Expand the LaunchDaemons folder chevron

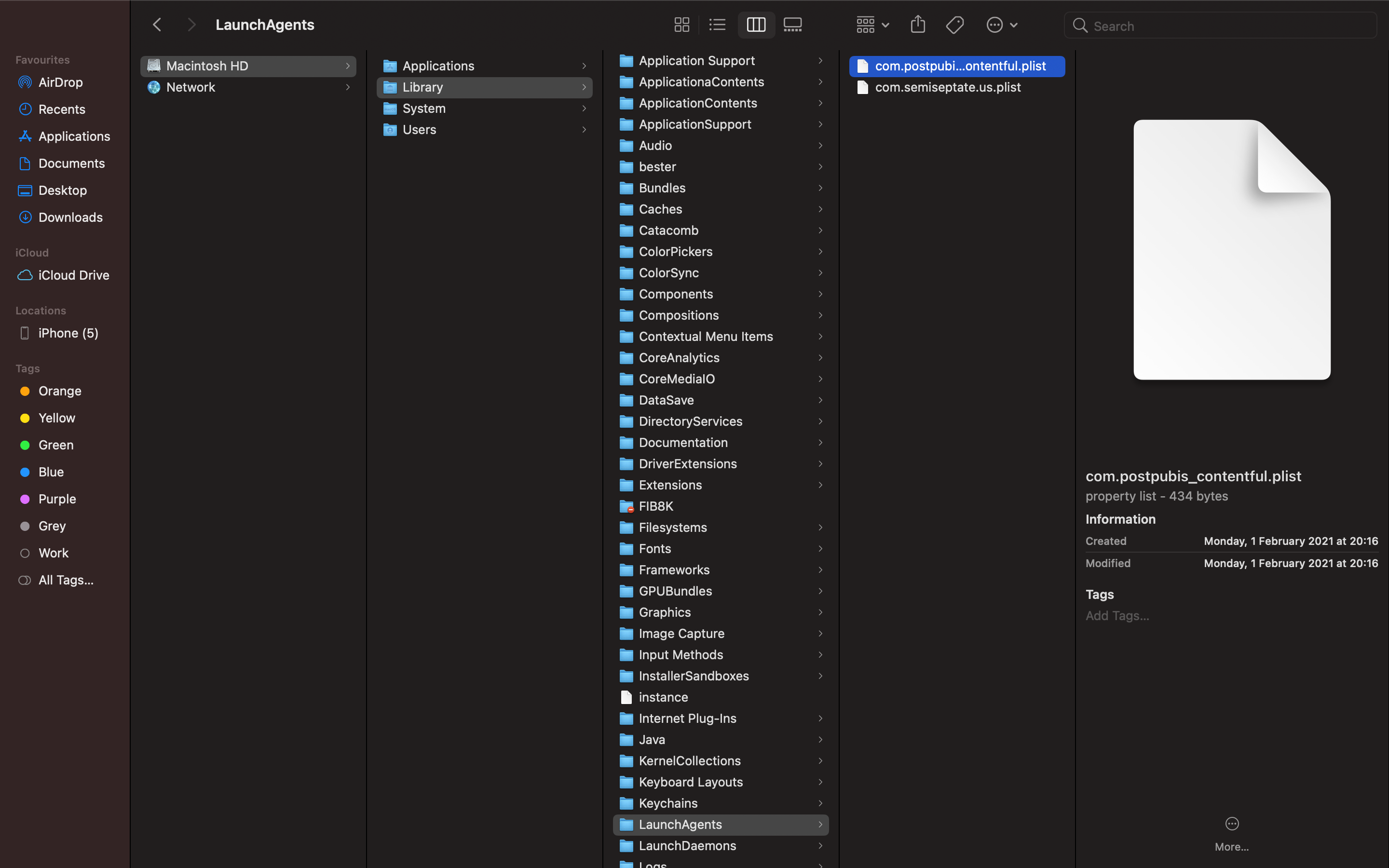[820, 845]
